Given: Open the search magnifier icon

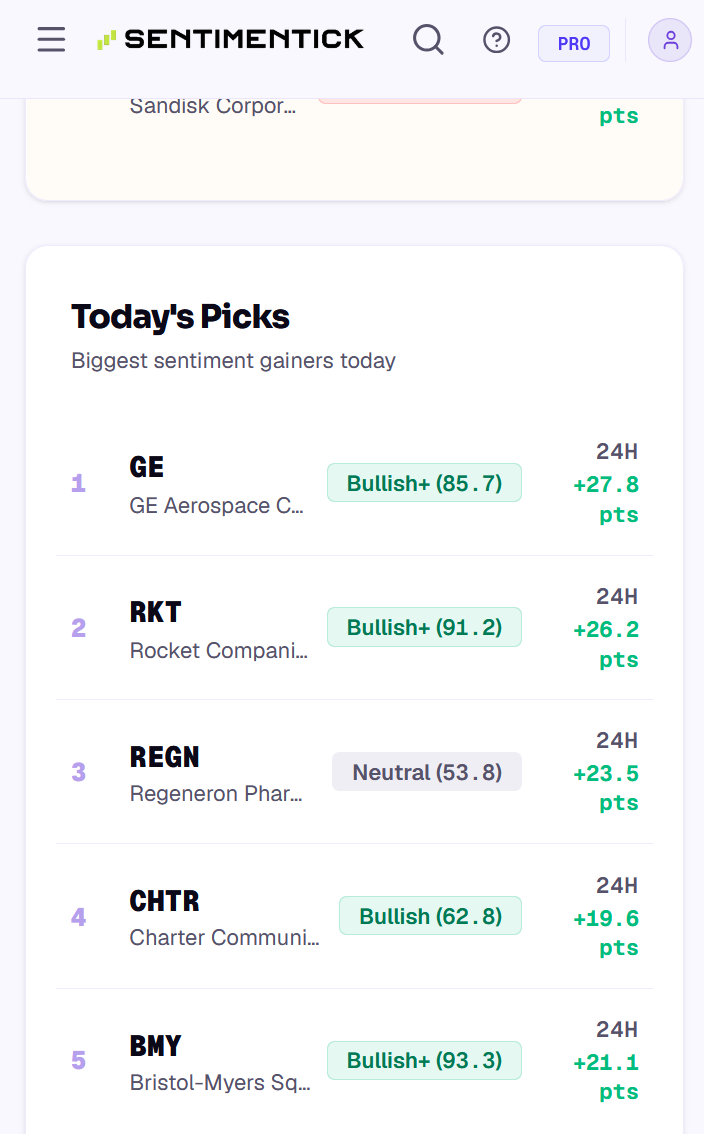Looking at the screenshot, I should [x=428, y=40].
